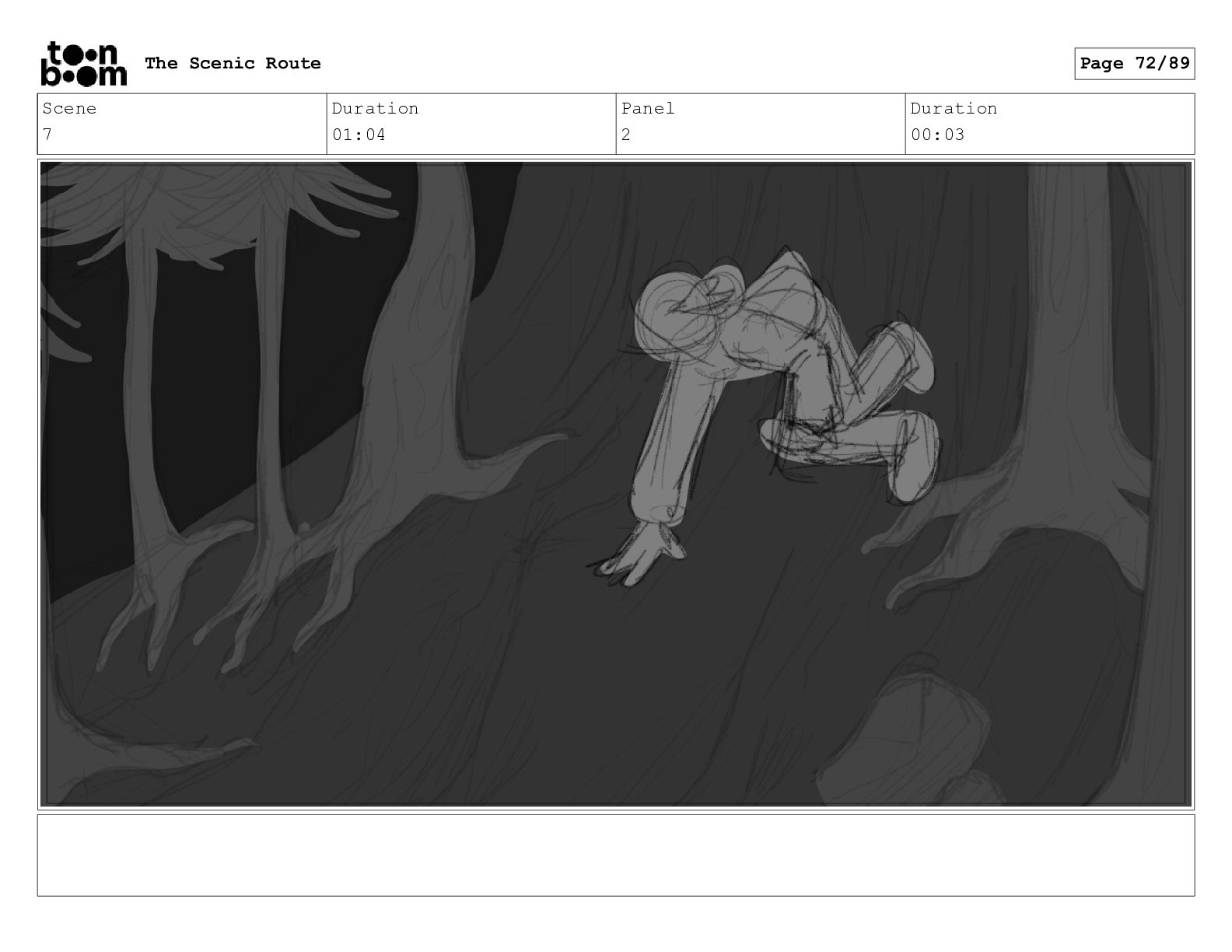1232x952 pixels.
Task: Click the 'Scene' header label
Action: pyautogui.click(x=69, y=108)
